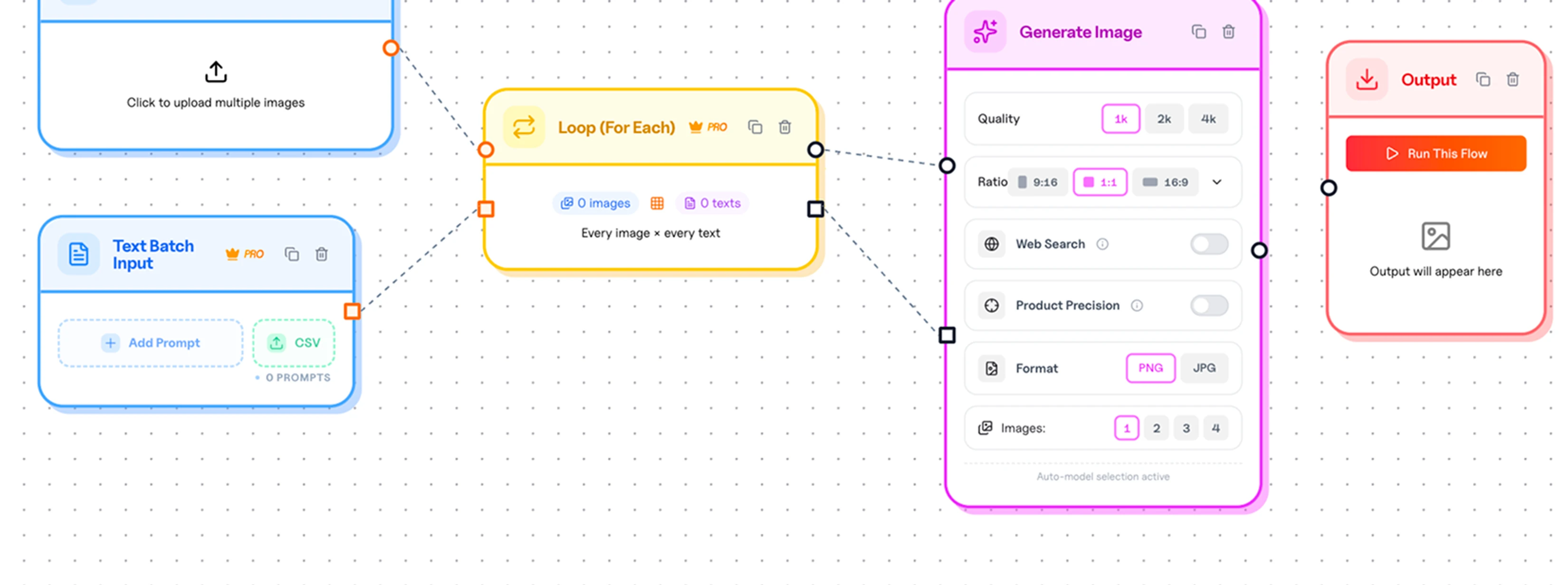The image size is (1568, 585).
Task: Click the Output download icon
Action: pyautogui.click(x=1367, y=80)
